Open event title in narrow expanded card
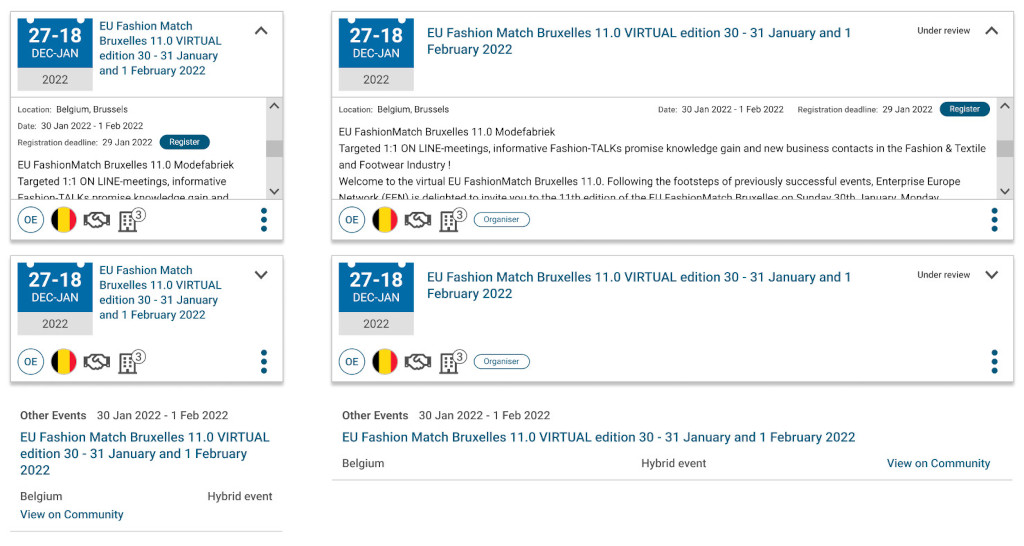This screenshot has height=546, width=1024. point(161,48)
